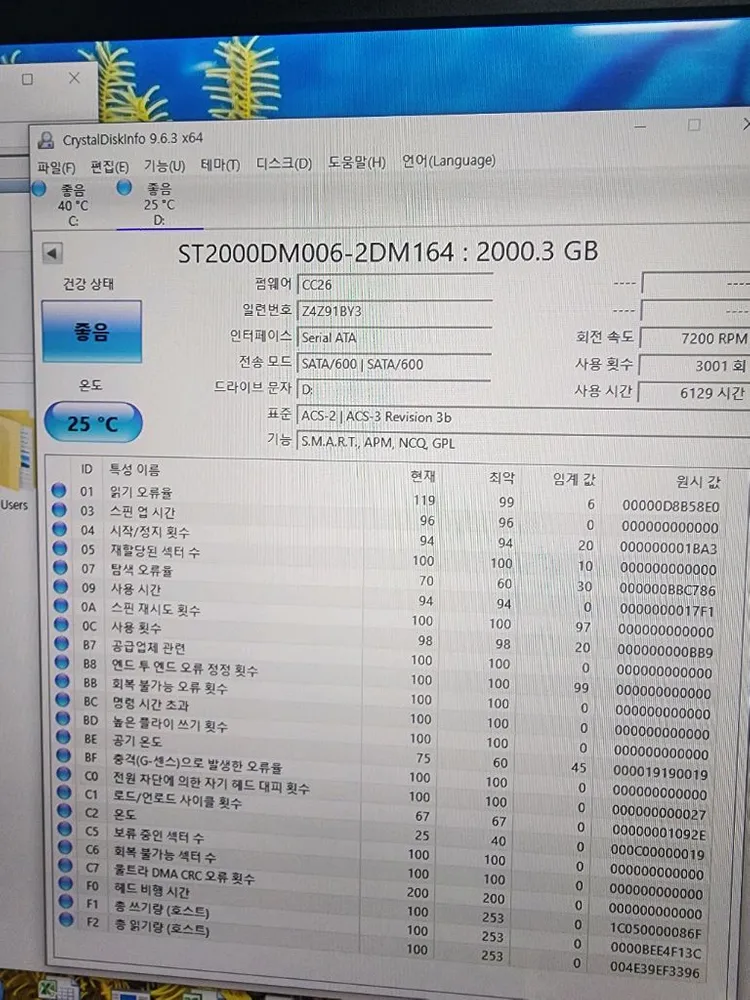The height and width of the screenshot is (1000, 750).
Task: Click the features field S.M.A.R.T., APM, NCQ
Action: [x=523, y=443]
